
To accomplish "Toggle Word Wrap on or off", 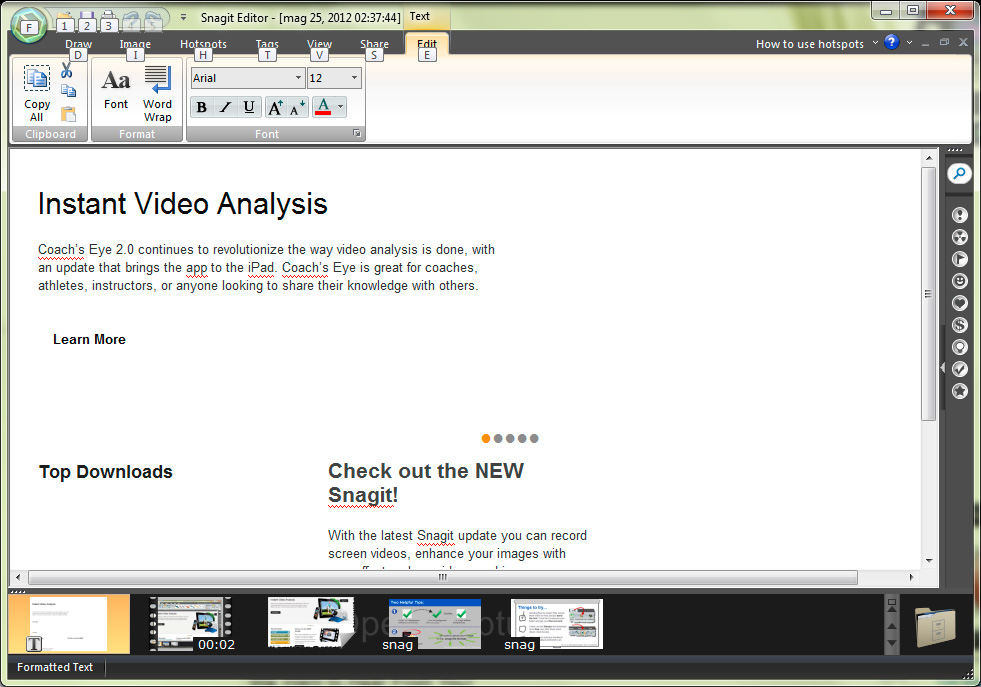I will coord(157,93).
